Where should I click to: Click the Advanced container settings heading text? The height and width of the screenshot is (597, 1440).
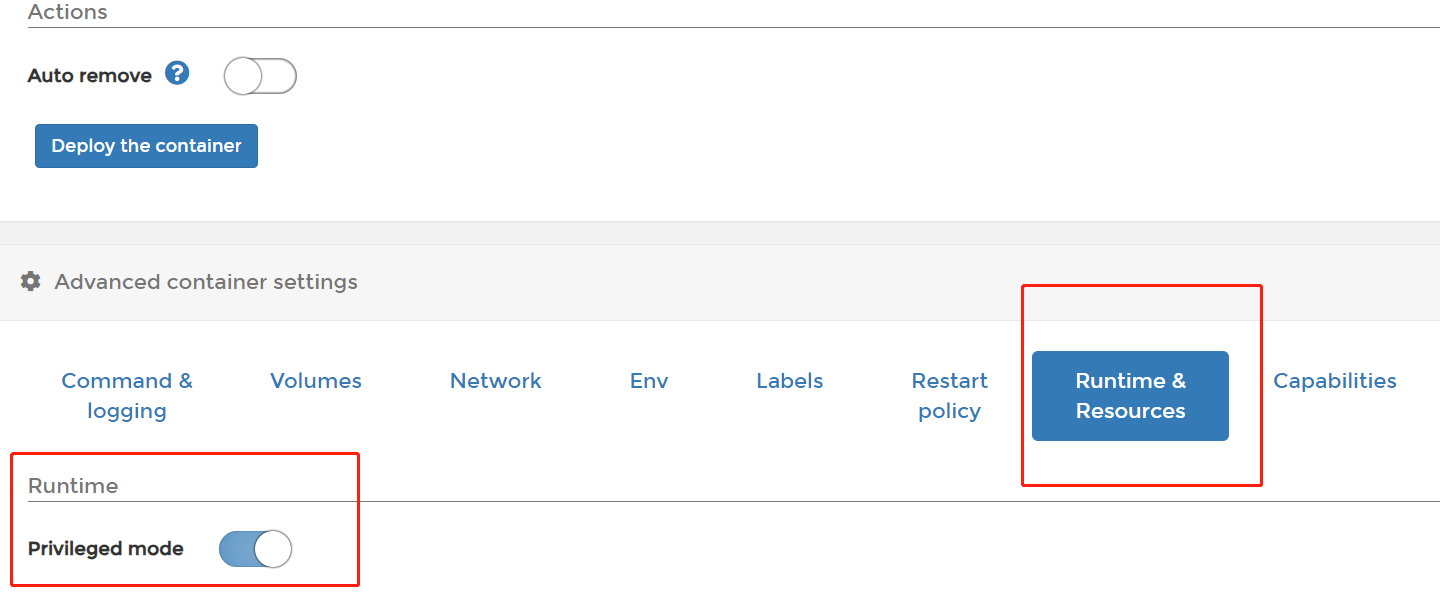[x=206, y=282]
